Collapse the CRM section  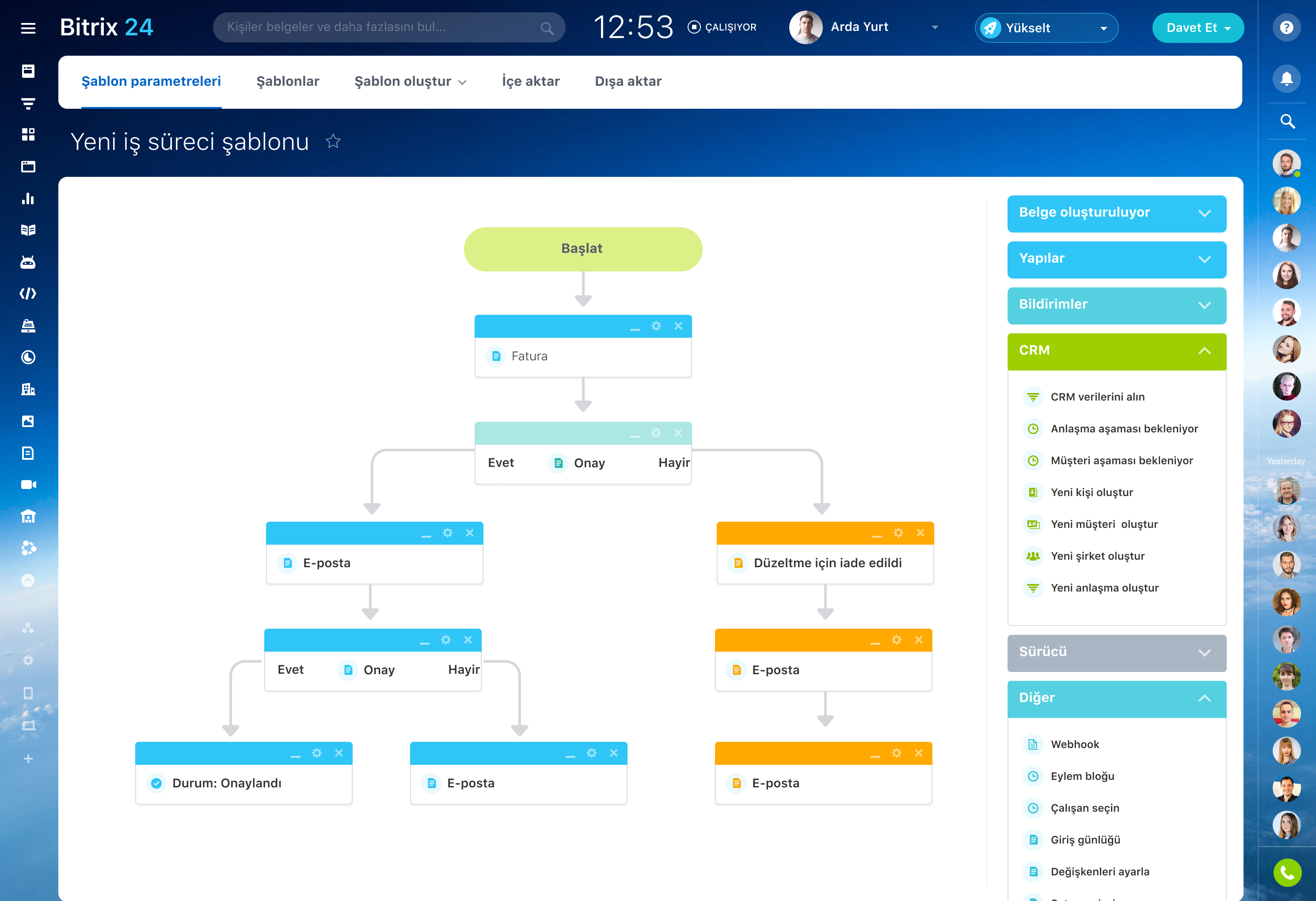point(1204,351)
